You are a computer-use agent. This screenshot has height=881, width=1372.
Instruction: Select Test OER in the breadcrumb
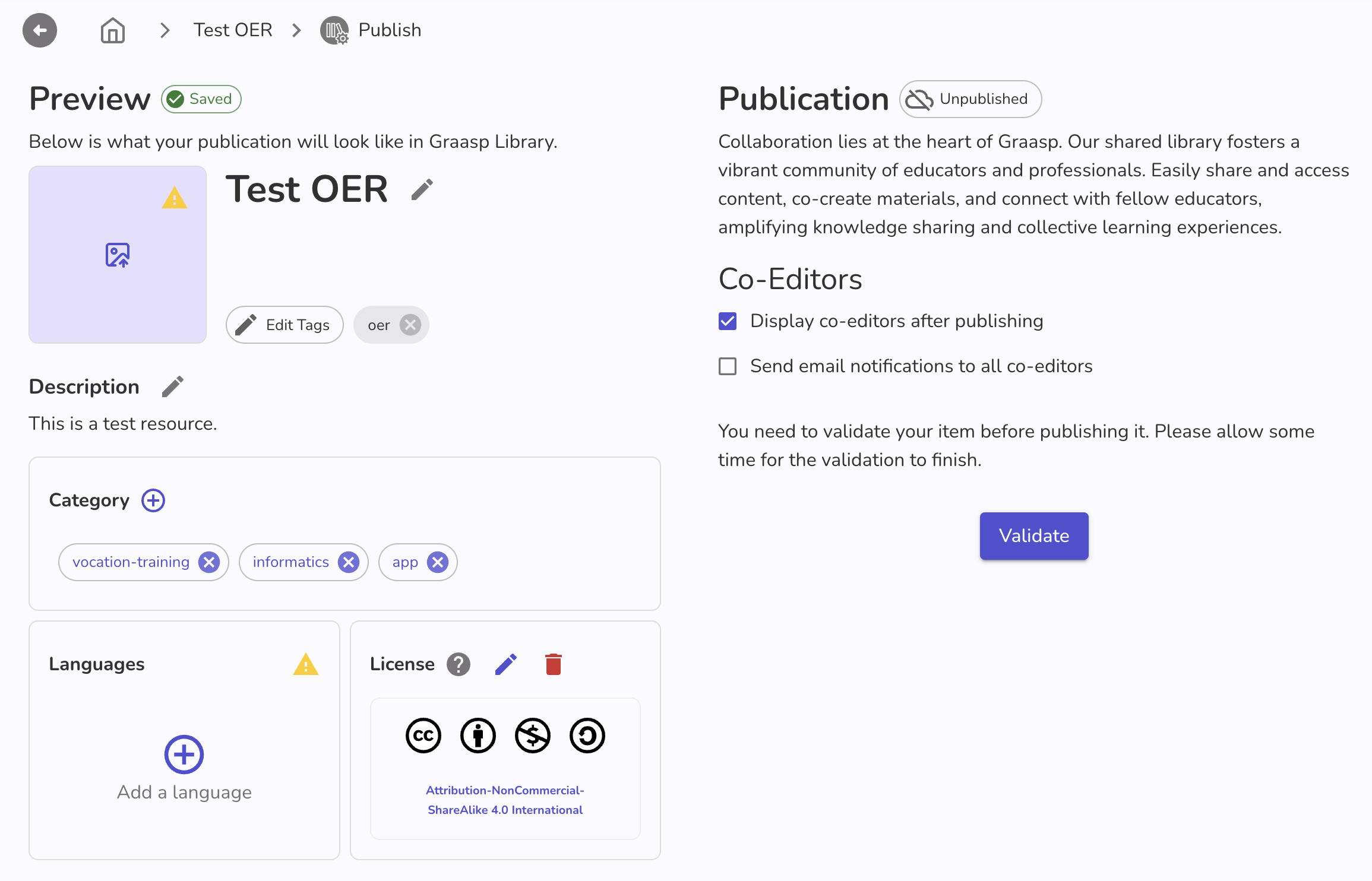point(233,30)
